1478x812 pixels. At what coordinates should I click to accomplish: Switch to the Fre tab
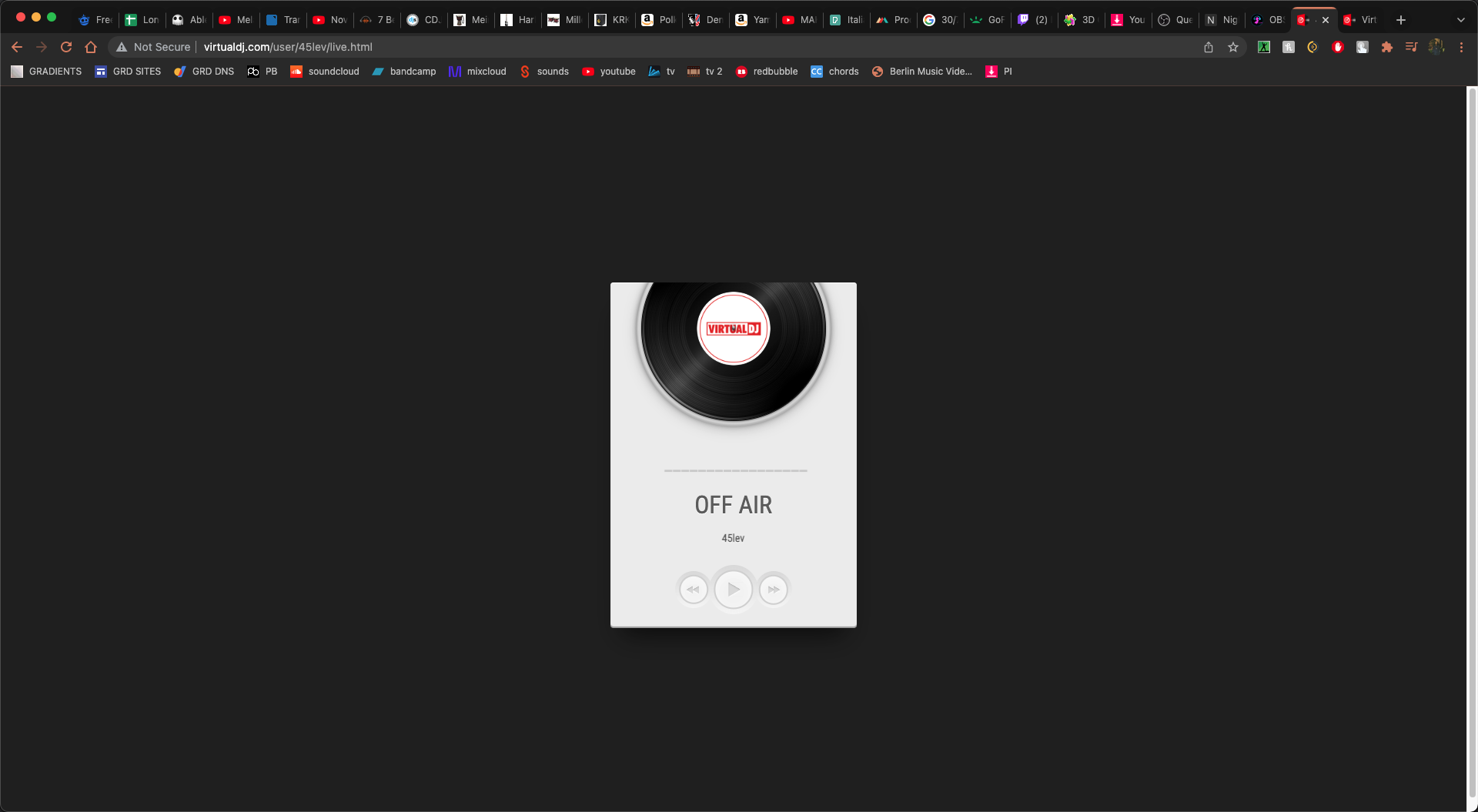95,20
